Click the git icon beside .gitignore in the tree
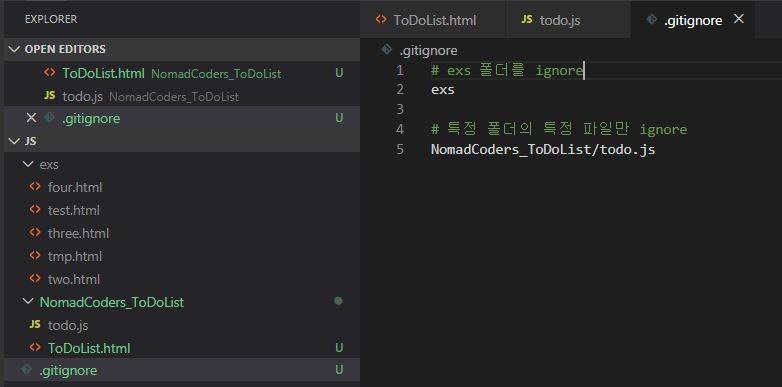Image resolution: width=782 pixels, height=387 pixels. pos(27,370)
